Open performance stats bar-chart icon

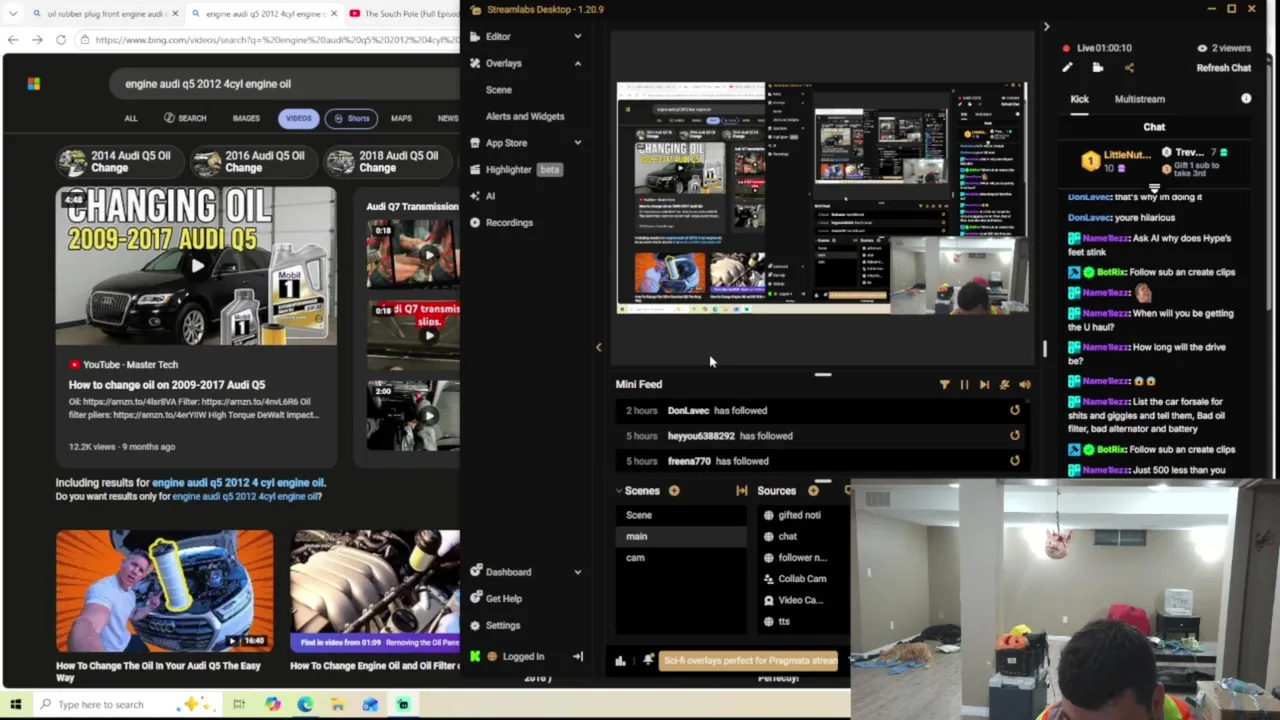(620, 660)
